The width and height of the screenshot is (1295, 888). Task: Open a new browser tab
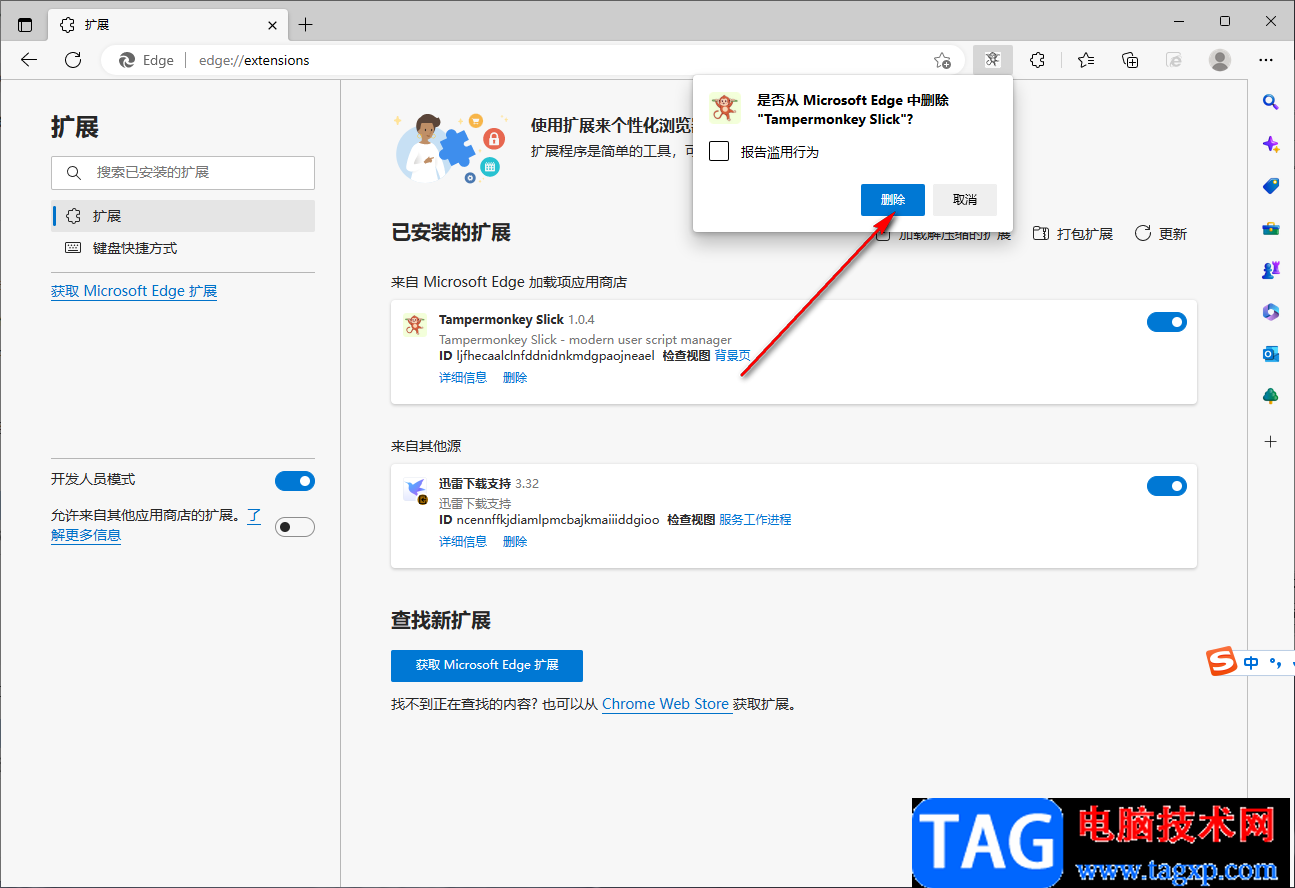point(306,24)
